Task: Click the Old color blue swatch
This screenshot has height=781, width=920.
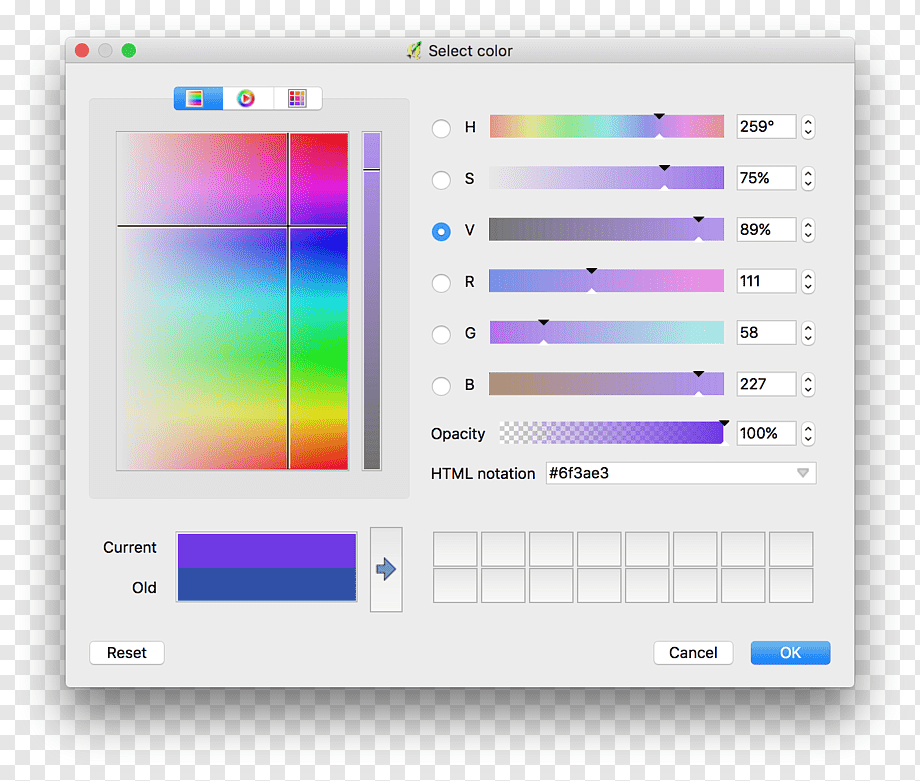Action: click(267, 584)
